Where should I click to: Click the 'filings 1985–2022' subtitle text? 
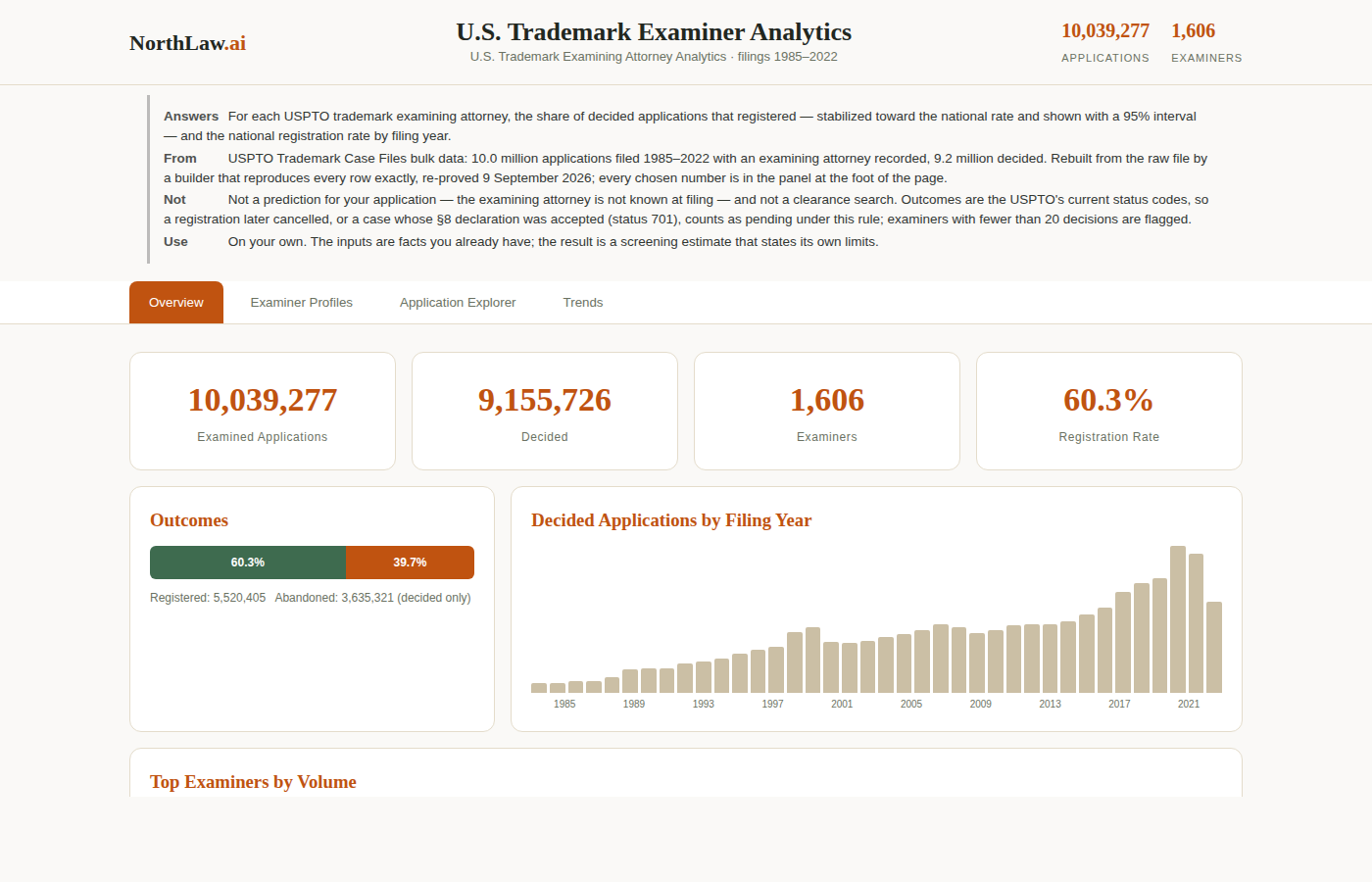click(x=788, y=57)
